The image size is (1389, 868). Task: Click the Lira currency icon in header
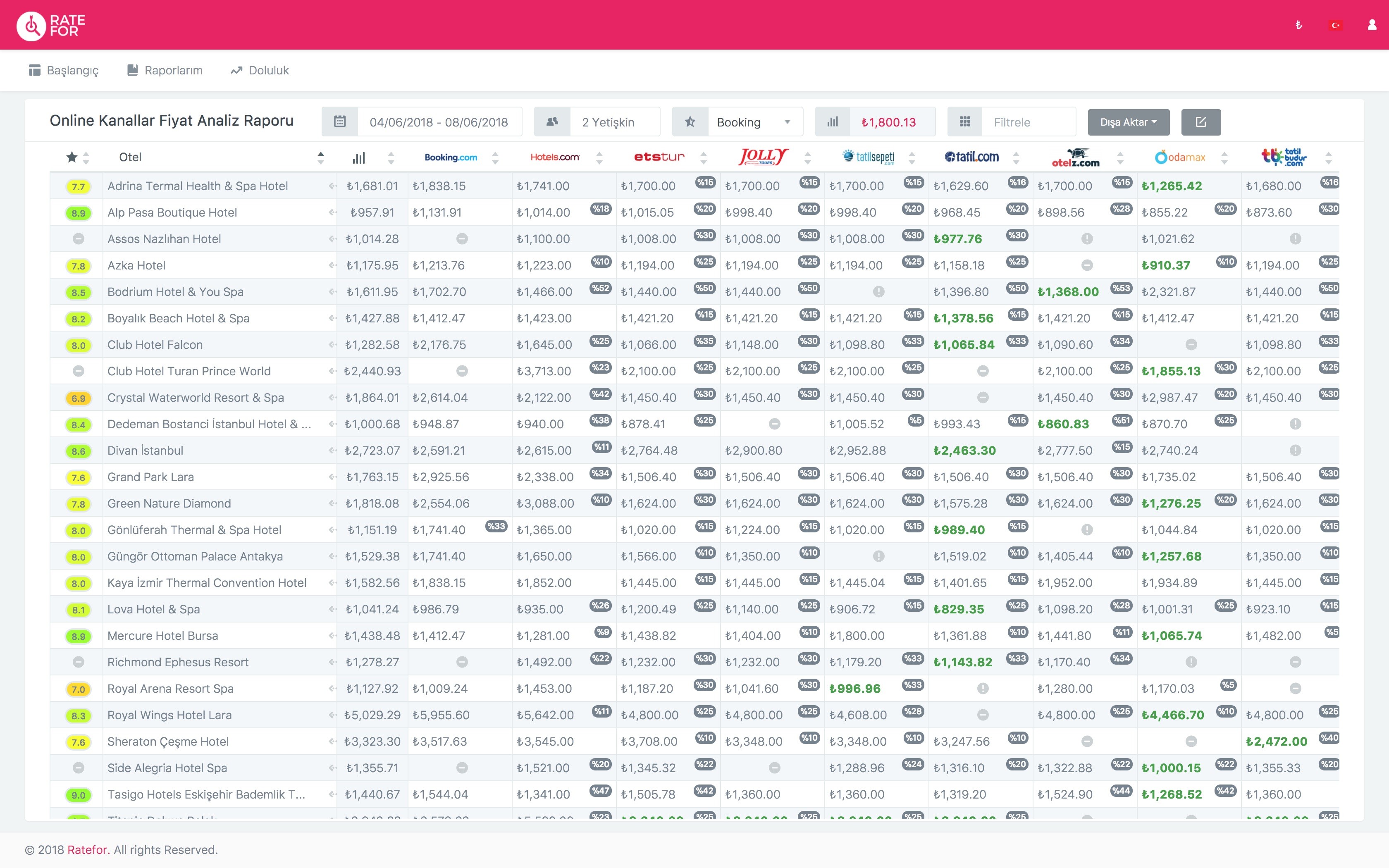tap(1298, 25)
